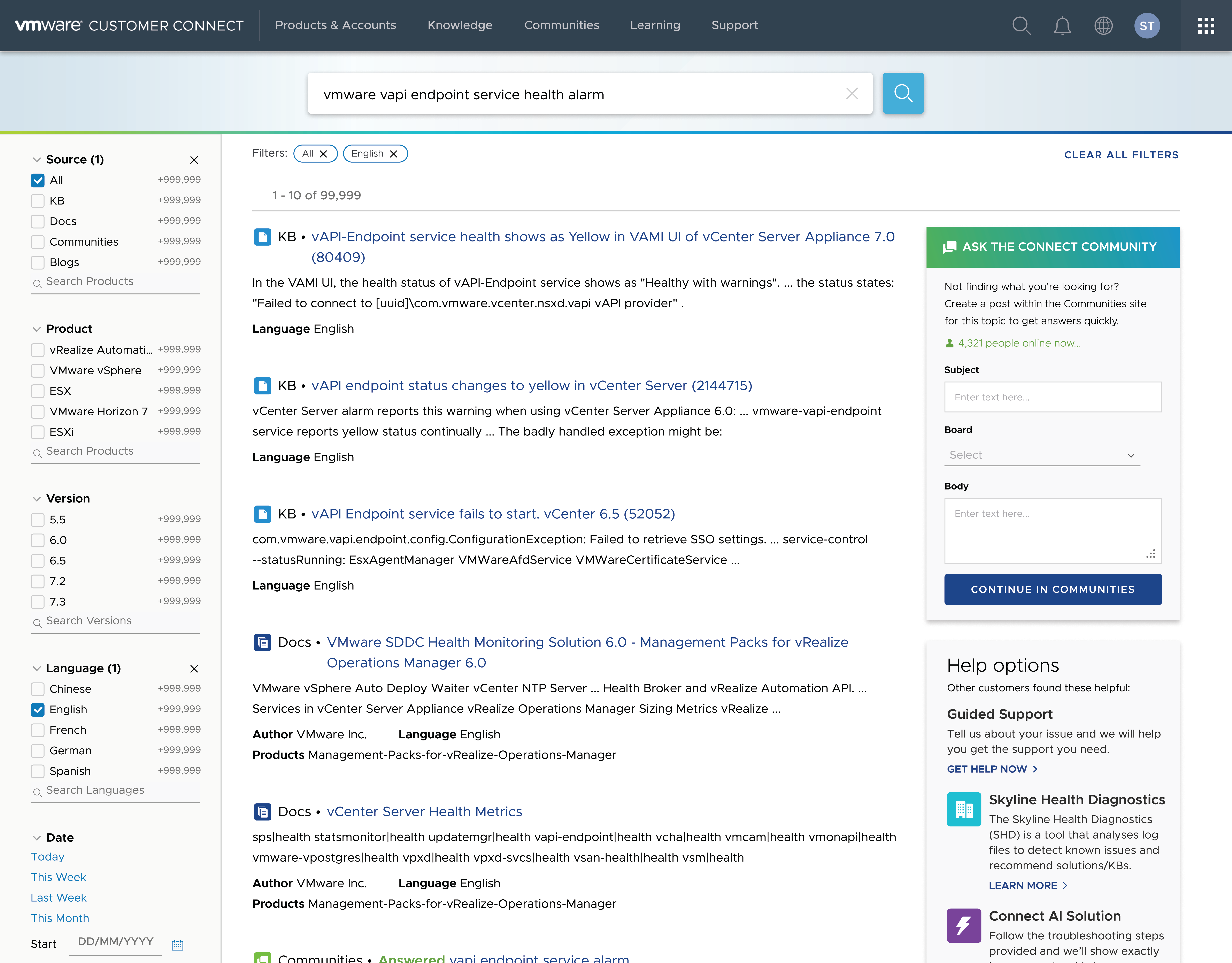
Task: Click the Docs icon for vCenter Server Health Metrics
Action: point(262,812)
